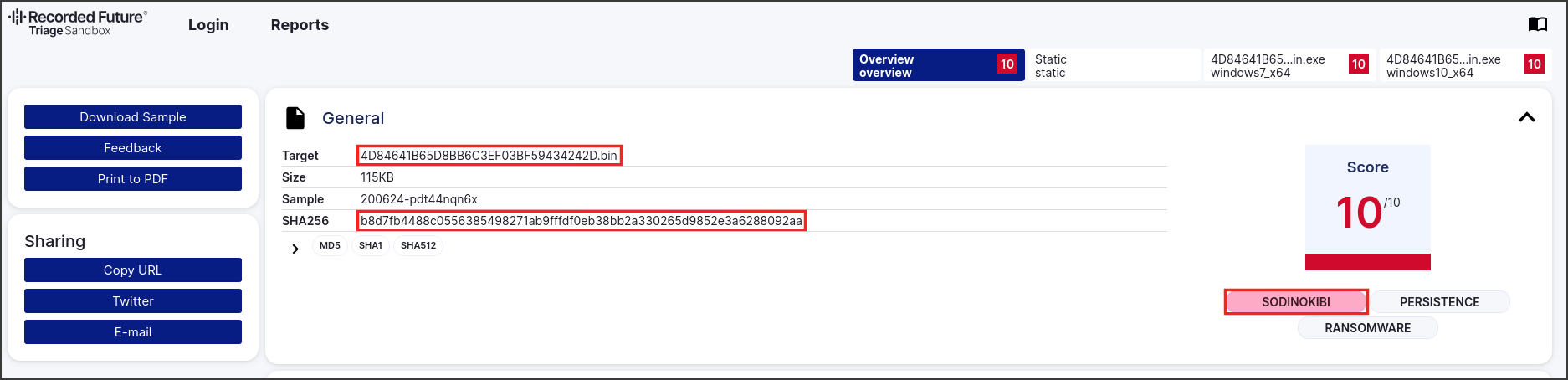Show the SHA1 hash chip

tap(371, 246)
